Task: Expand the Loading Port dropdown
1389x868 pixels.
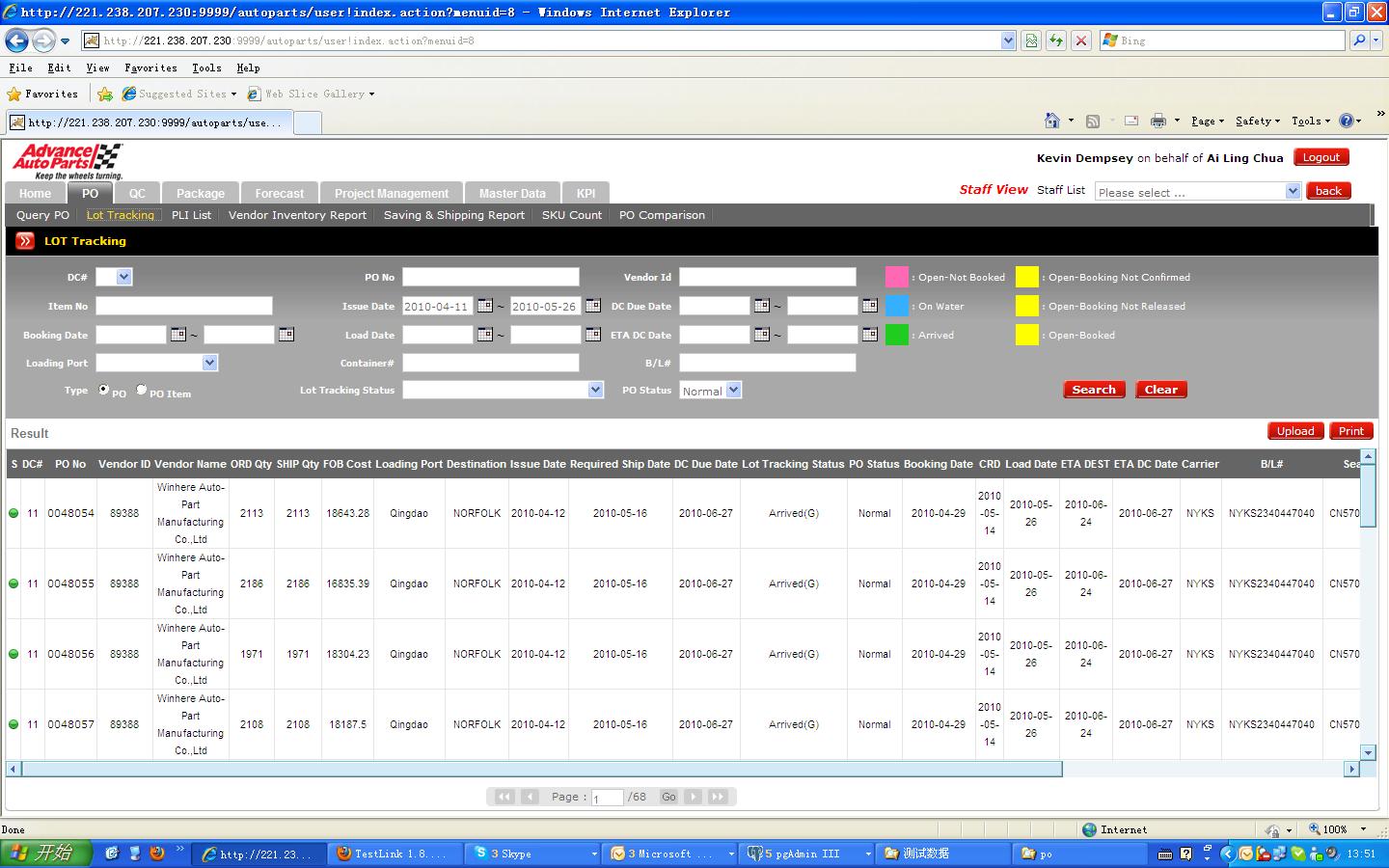Action: click(210, 363)
